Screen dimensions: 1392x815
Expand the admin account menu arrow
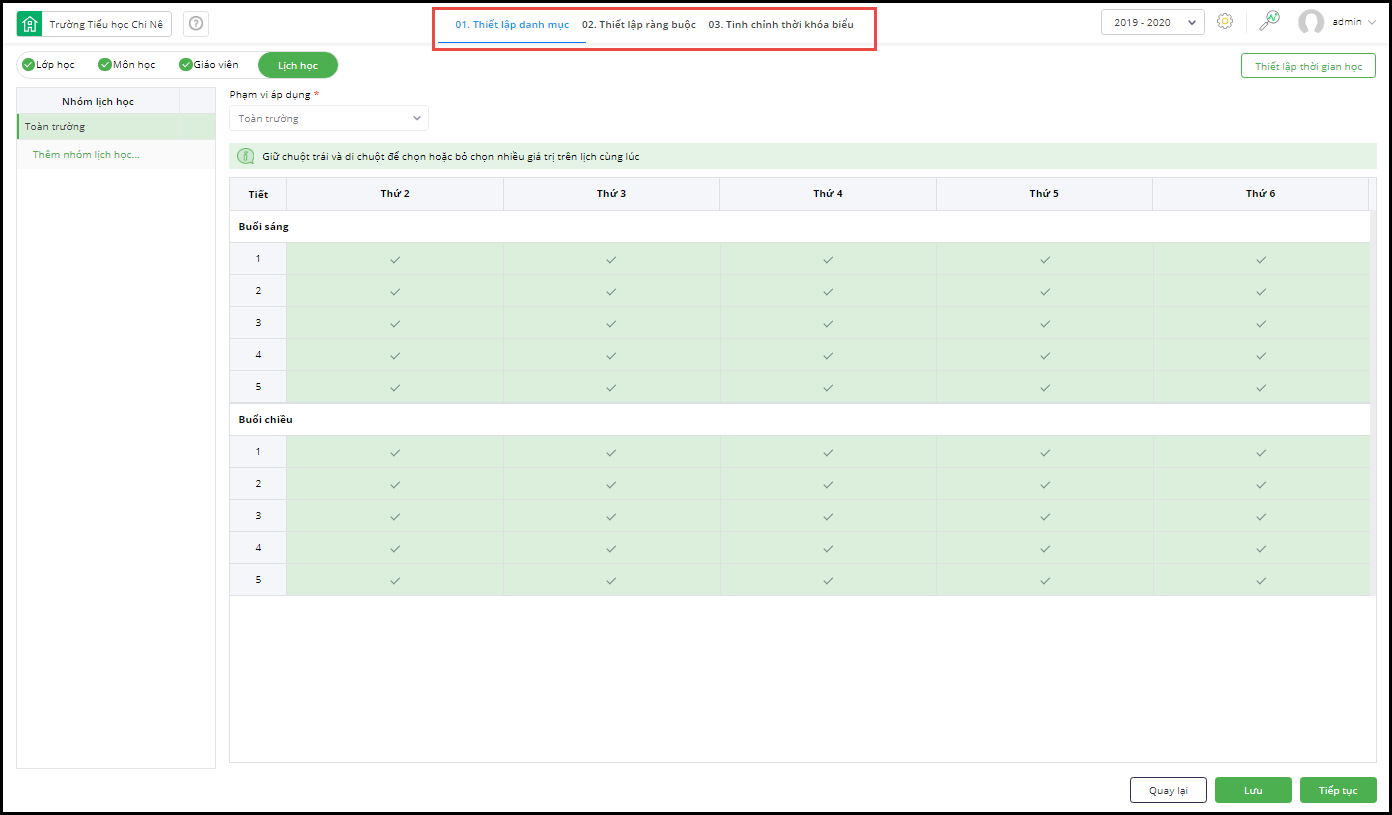1371,22
